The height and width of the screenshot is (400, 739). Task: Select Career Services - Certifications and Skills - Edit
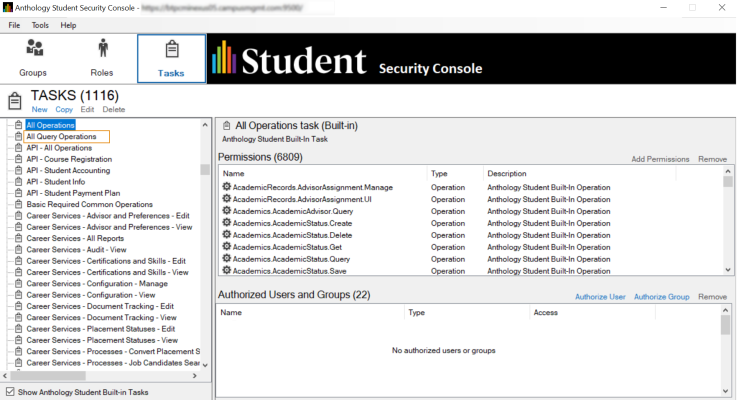106,261
